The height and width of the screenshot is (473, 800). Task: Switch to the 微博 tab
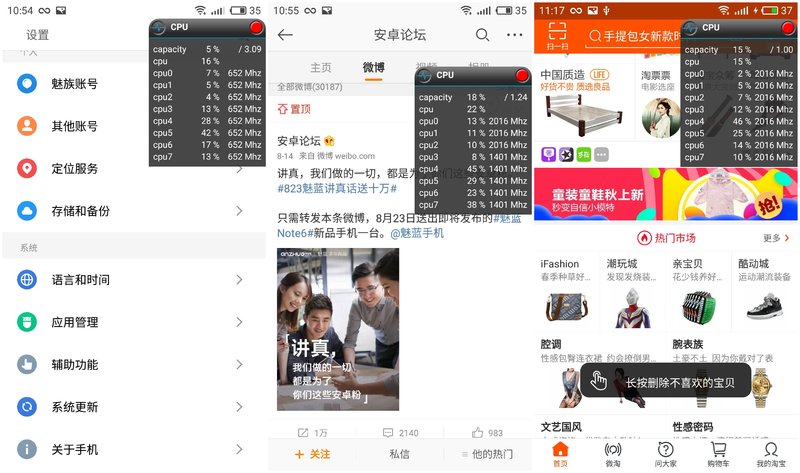coord(373,67)
